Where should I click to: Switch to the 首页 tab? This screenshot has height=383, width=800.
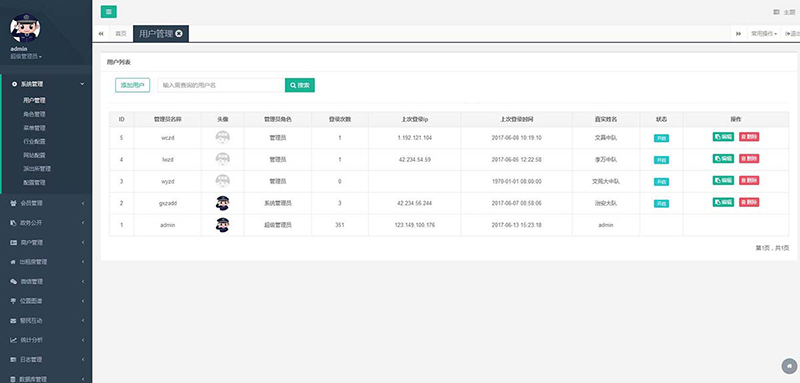120,34
